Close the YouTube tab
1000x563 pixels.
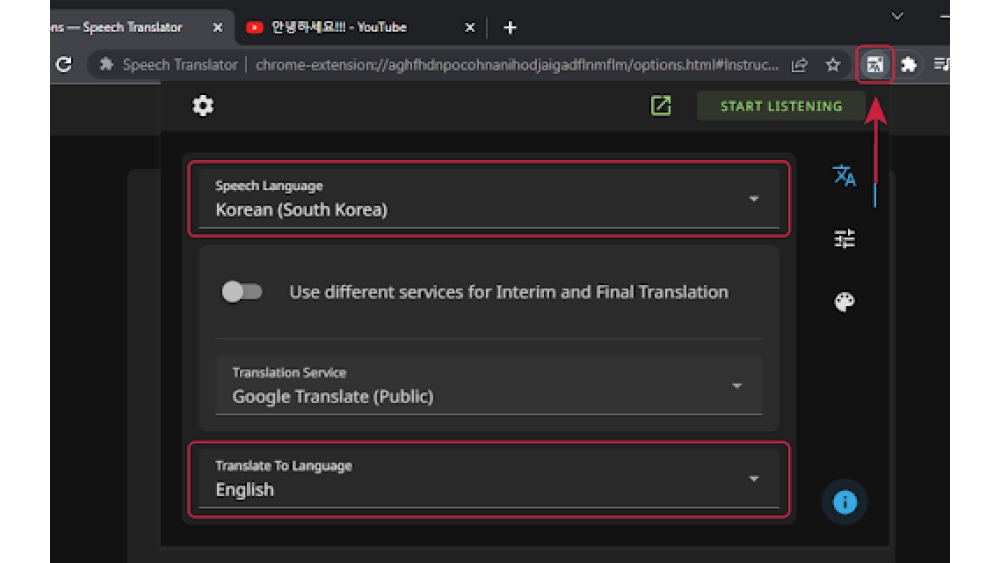[x=470, y=27]
